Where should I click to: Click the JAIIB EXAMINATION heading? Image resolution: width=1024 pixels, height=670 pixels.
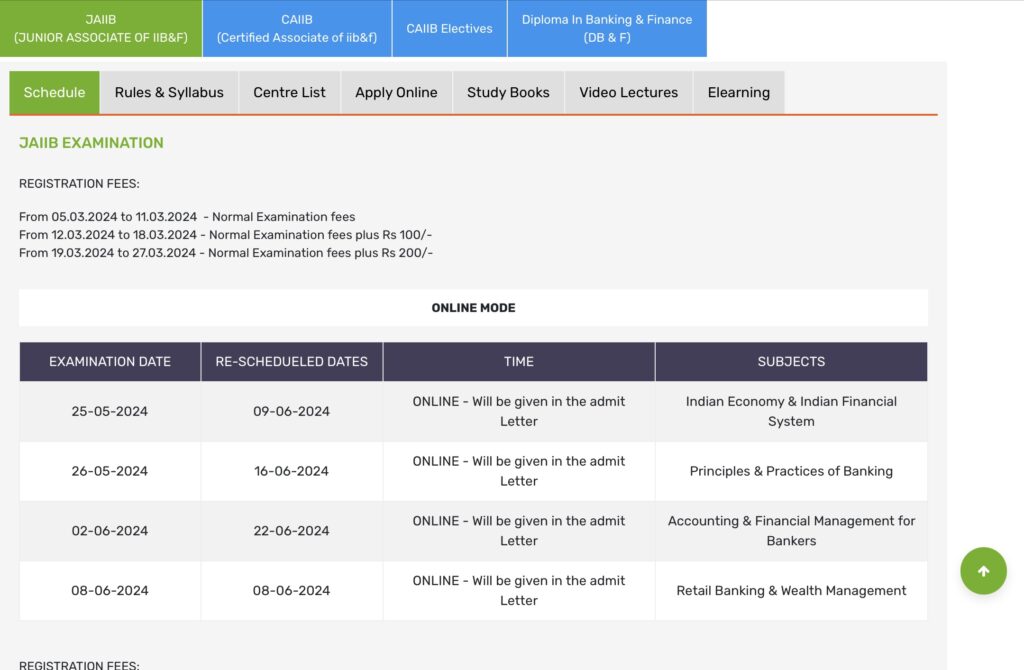click(91, 142)
